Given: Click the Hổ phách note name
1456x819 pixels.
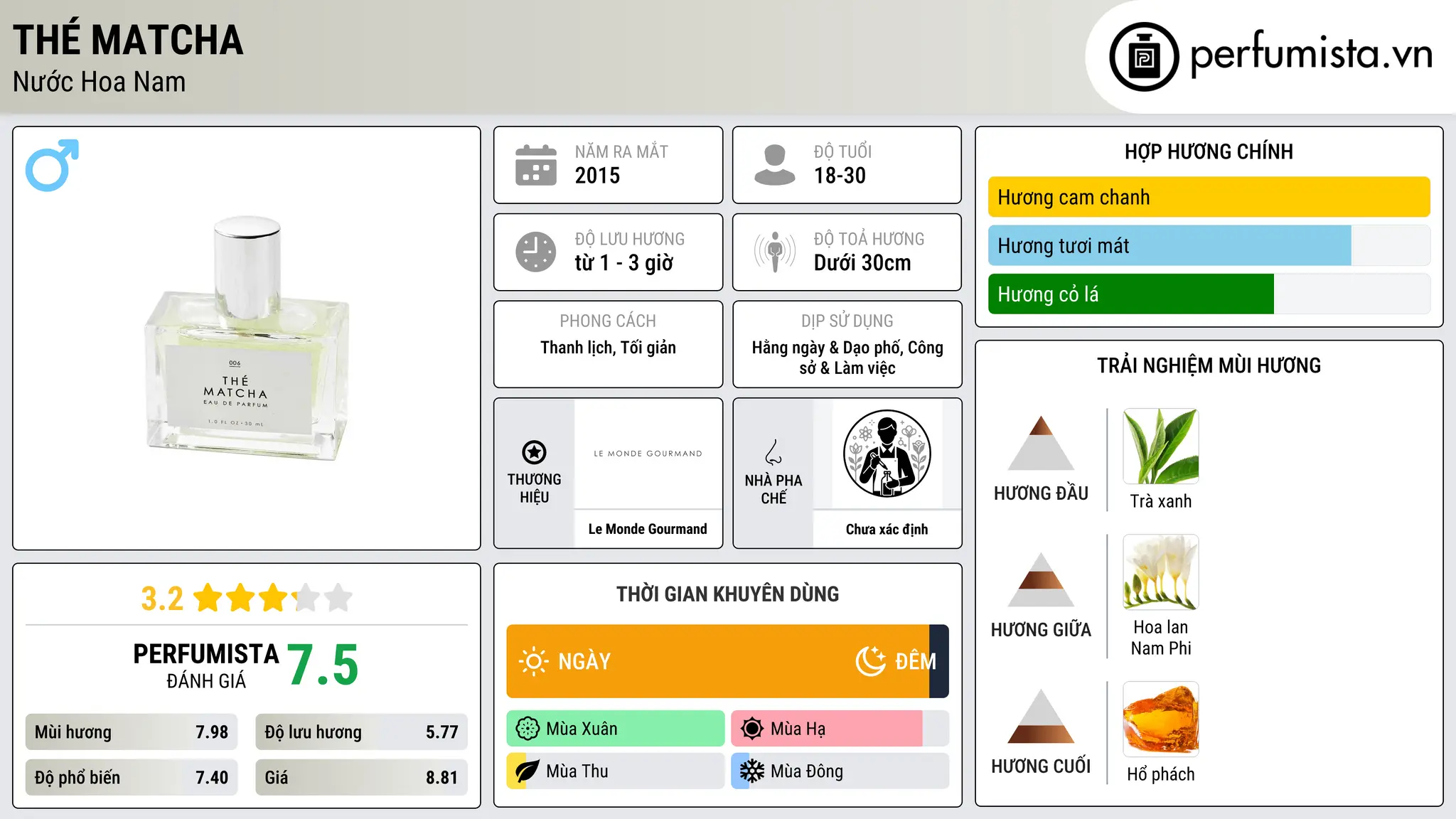Looking at the screenshot, I should [x=1161, y=774].
